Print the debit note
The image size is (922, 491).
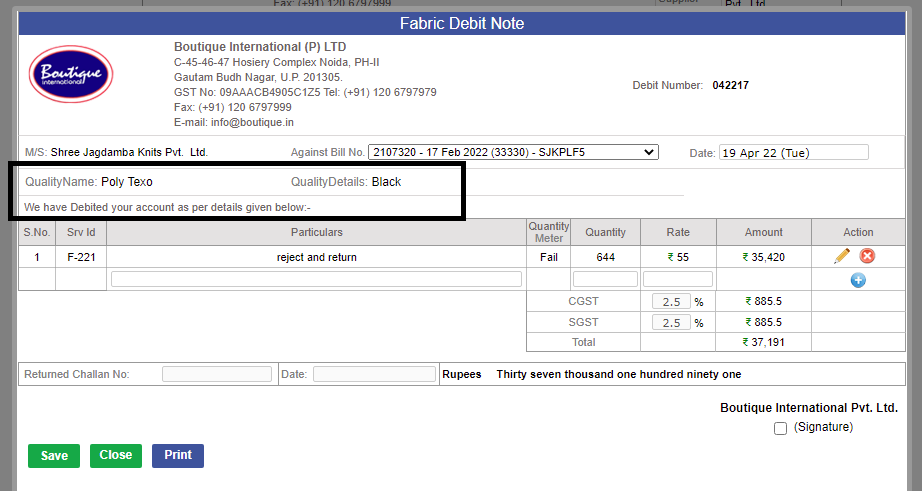178,456
